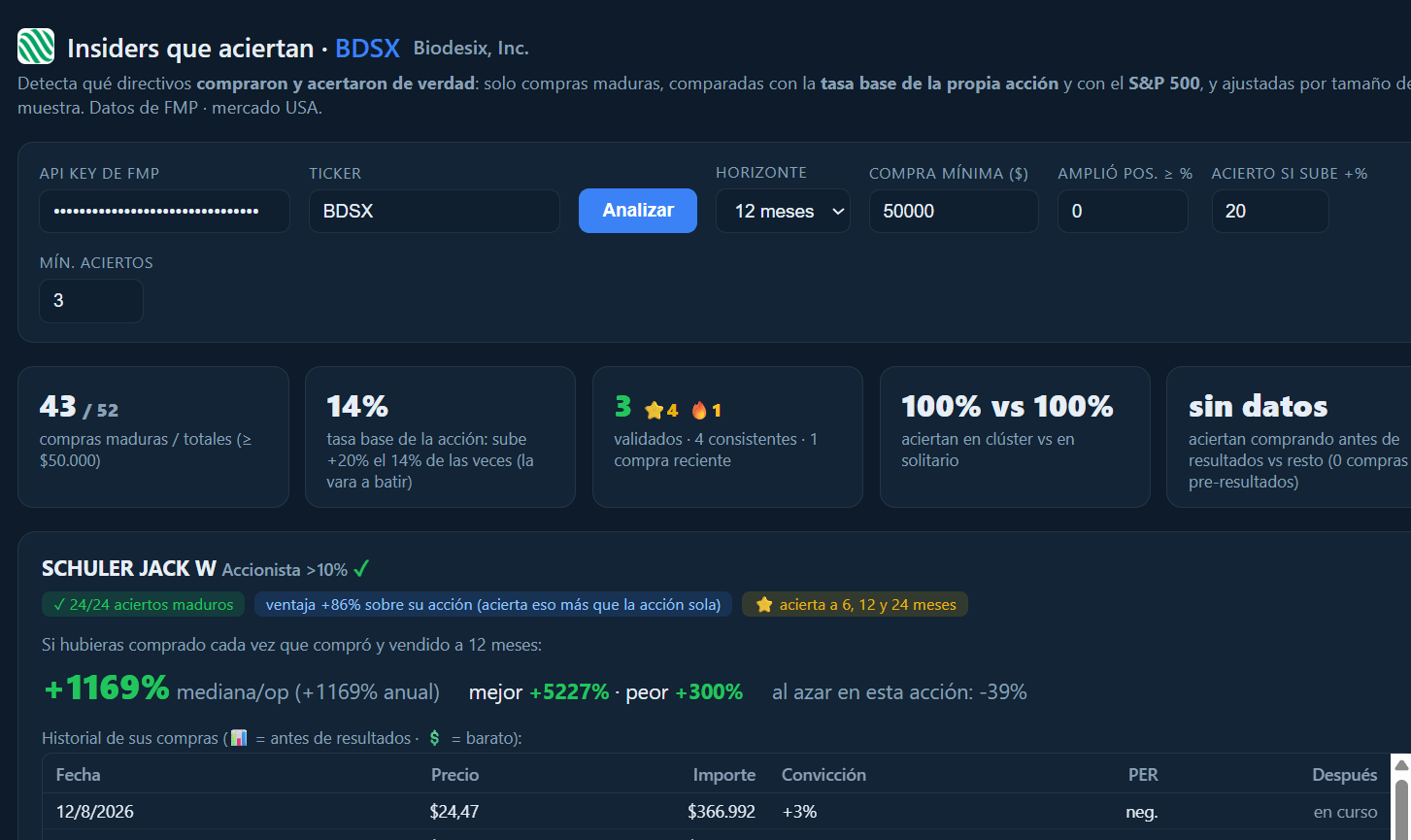
Task: Click the ventaja +86% sobre su acción badge
Action: point(493,605)
